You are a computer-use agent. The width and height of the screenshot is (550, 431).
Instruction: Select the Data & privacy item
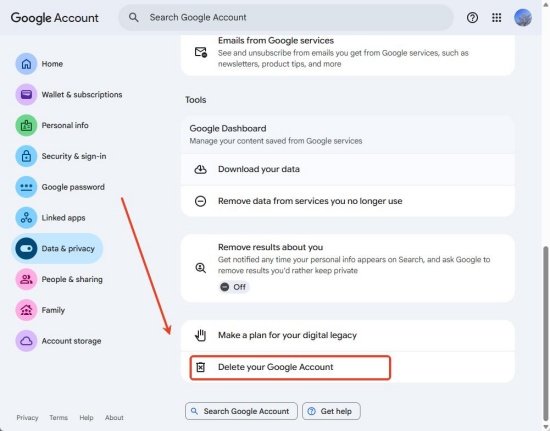[58, 248]
